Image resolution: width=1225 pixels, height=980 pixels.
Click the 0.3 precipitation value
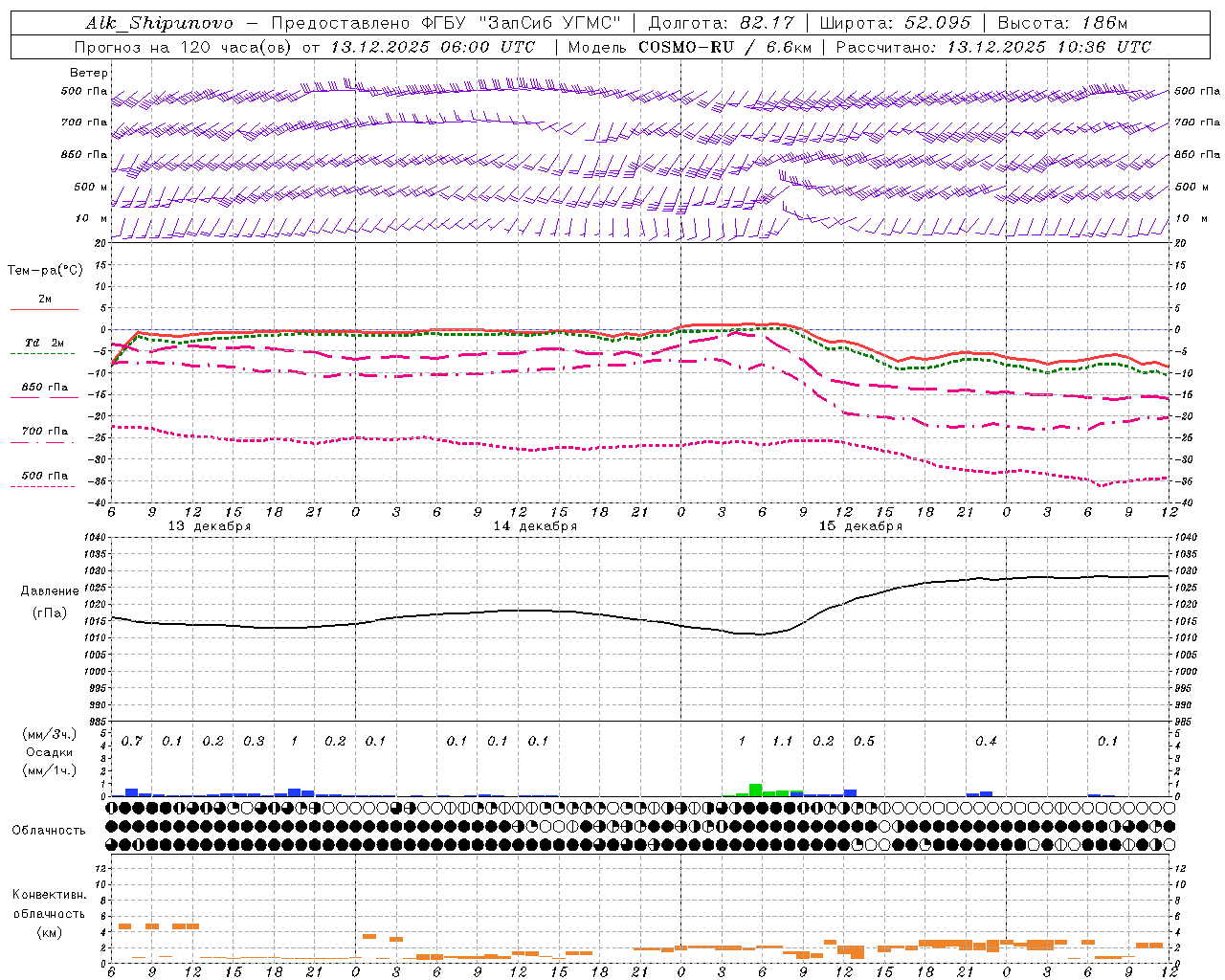click(254, 742)
